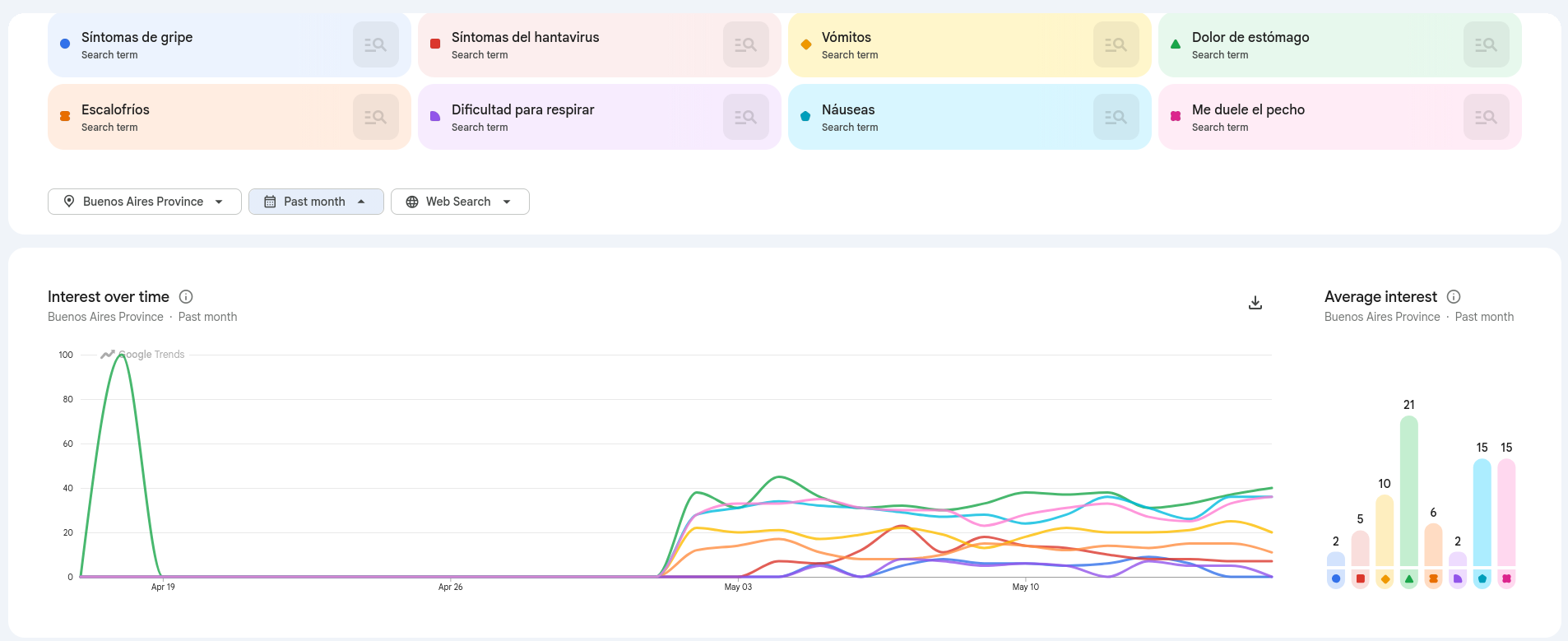
Task: Click explore icon on Dificultad para respirar card
Action: [746, 117]
